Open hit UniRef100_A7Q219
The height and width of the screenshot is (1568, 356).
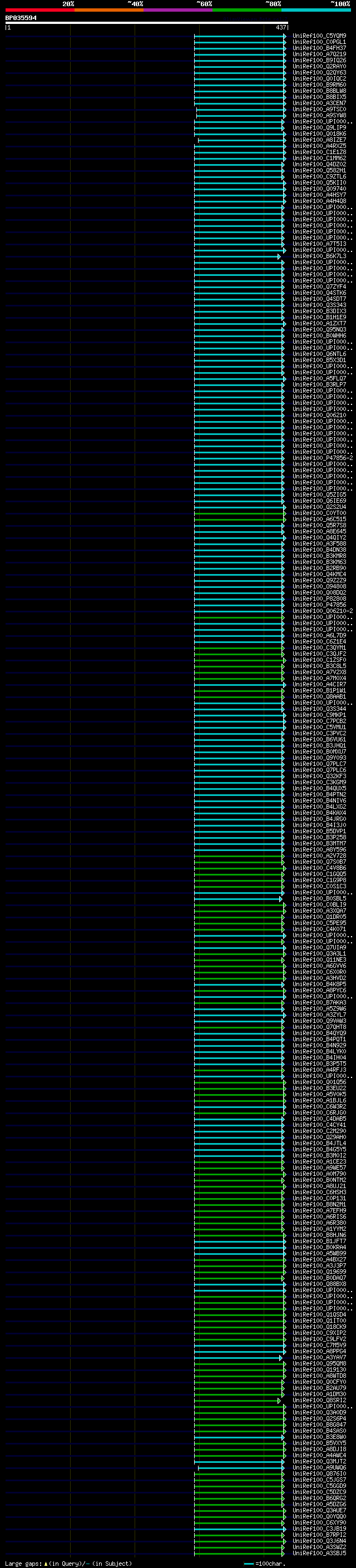319,54
